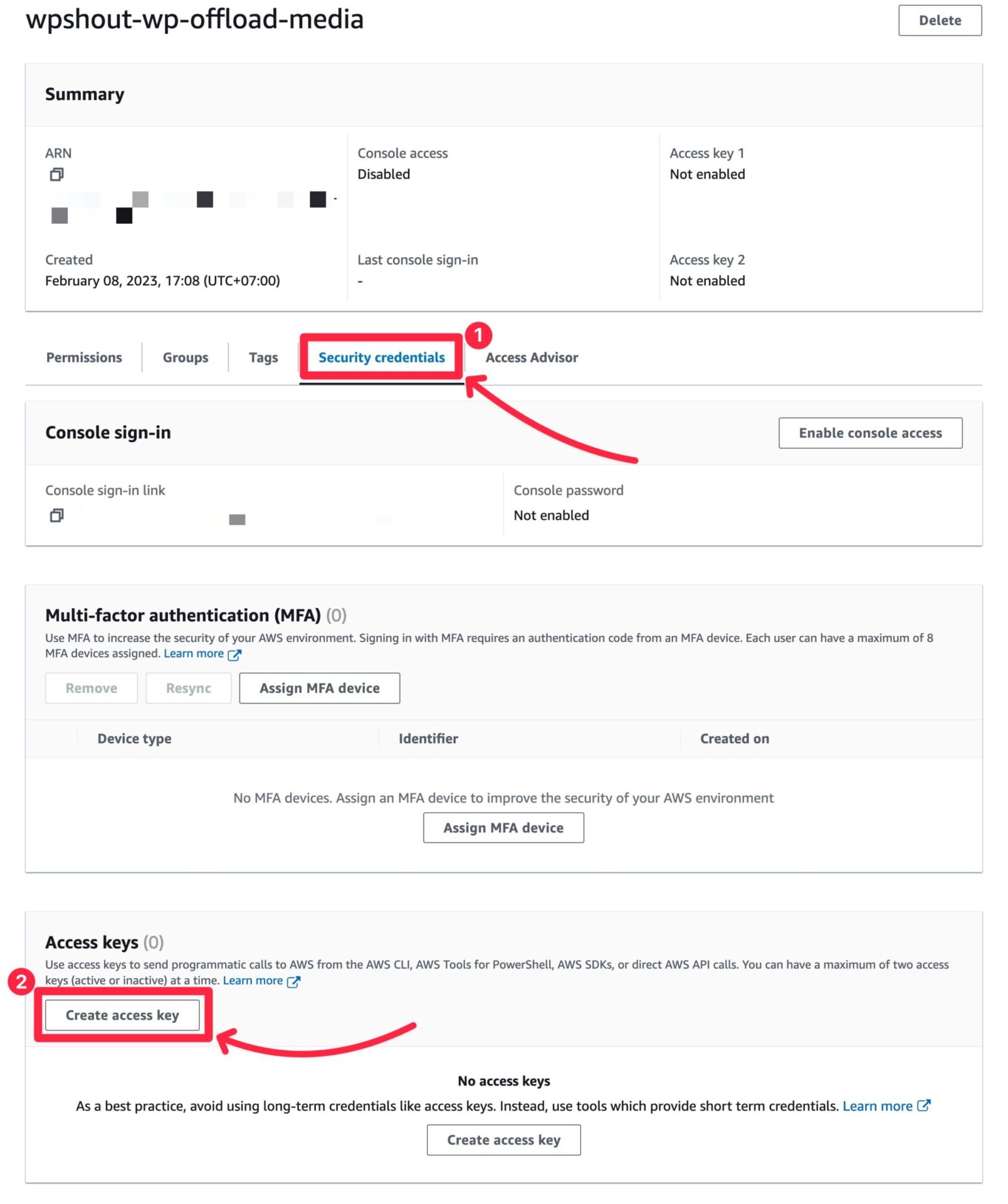Open the Learn more link about MFA
The width and height of the screenshot is (1008, 1204).
pyautogui.click(x=194, y=653)
